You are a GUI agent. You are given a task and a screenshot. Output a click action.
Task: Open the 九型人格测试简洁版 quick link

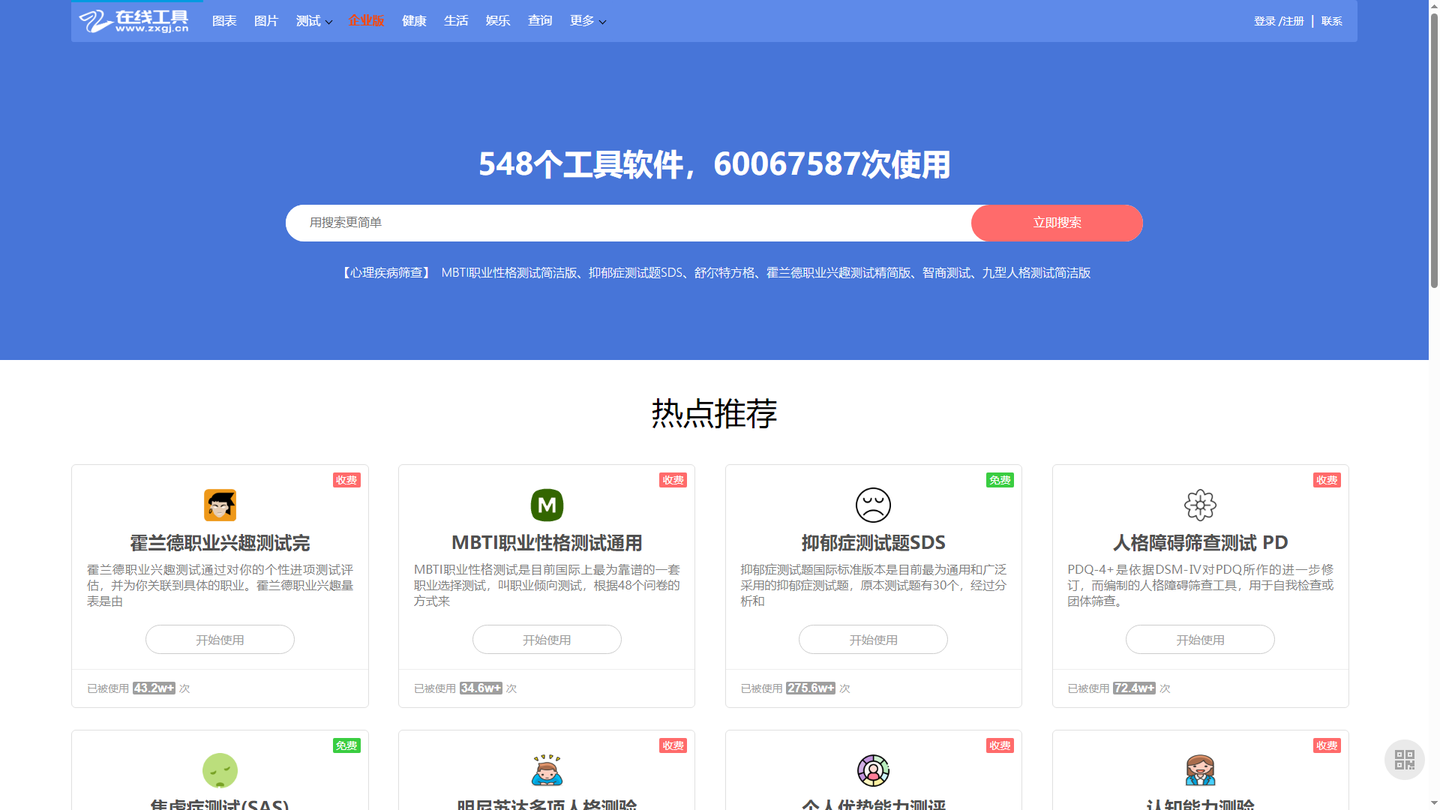click(1036, 273)
